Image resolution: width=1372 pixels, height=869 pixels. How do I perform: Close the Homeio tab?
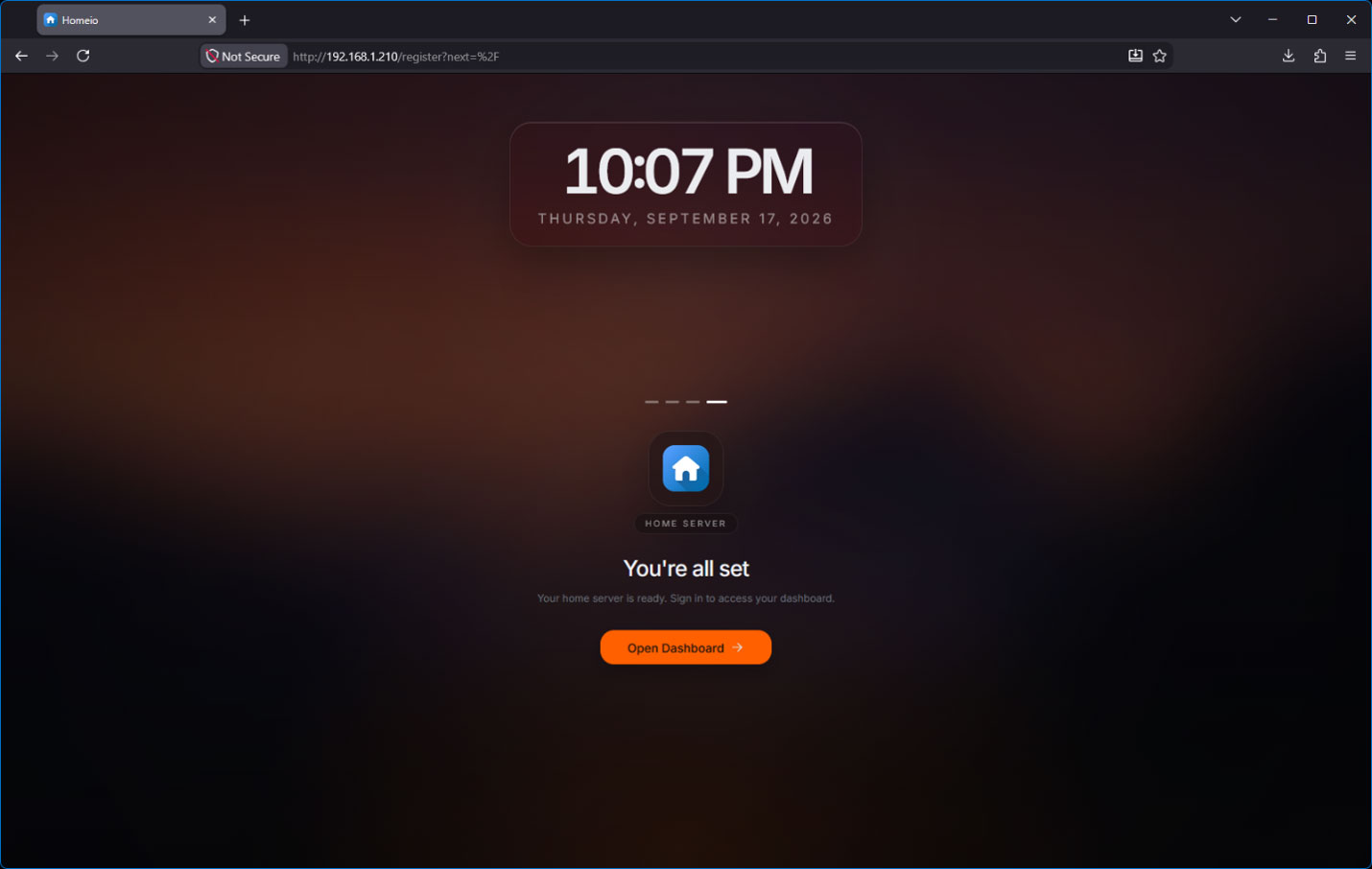click(212, 20)
